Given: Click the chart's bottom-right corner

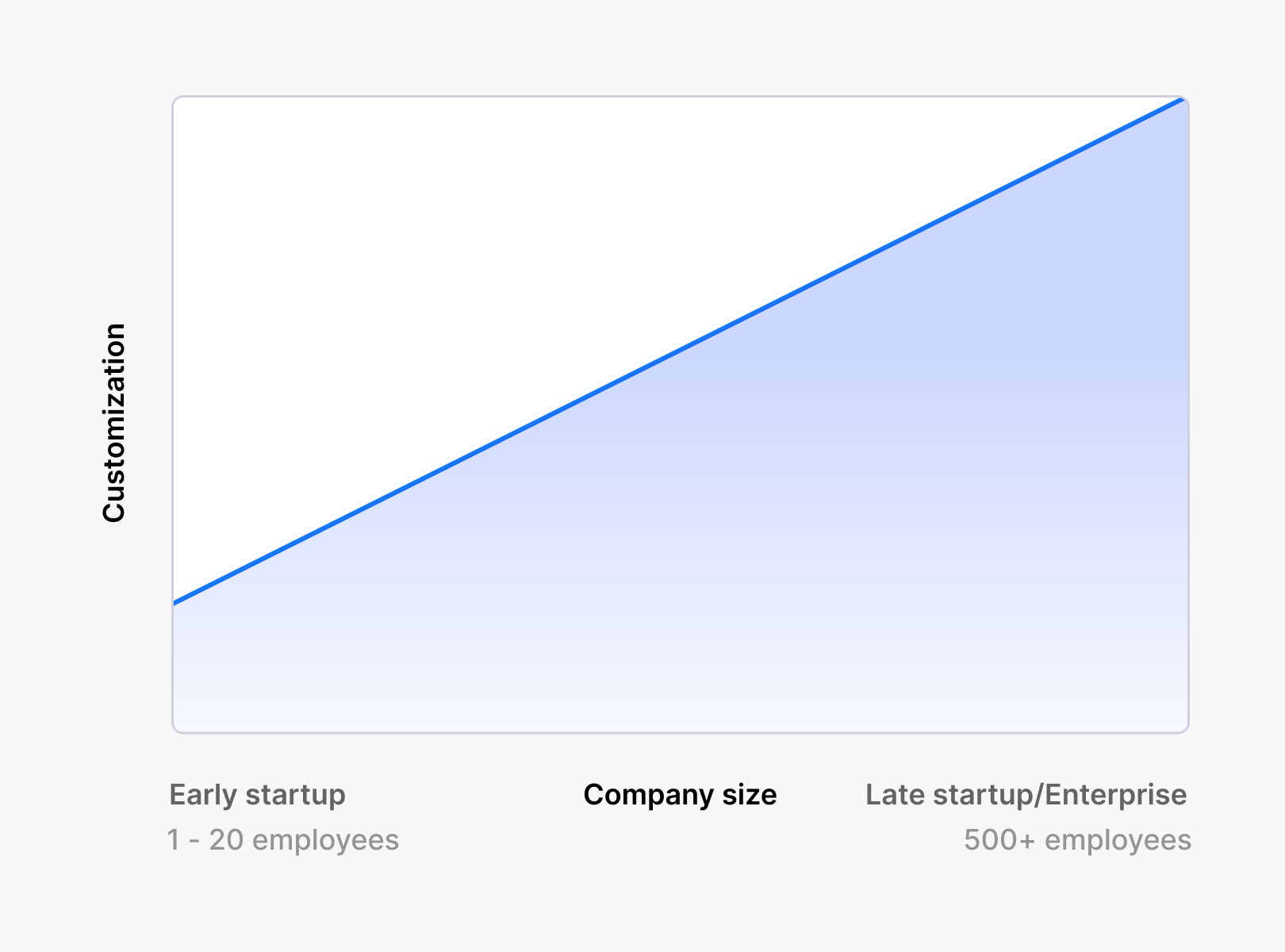Looking at the screenshot, I should pos(1186,730).
